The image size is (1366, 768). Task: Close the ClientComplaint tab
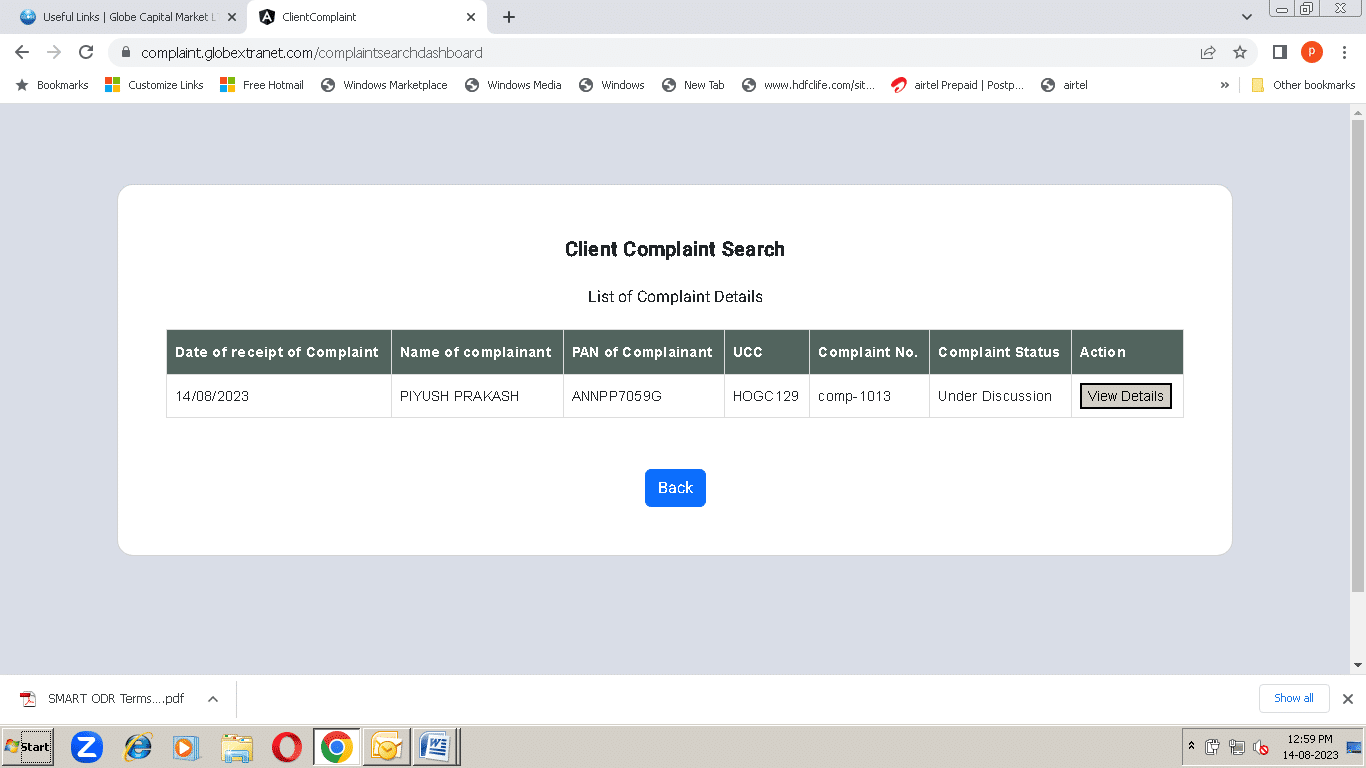(x=471, y=17)
